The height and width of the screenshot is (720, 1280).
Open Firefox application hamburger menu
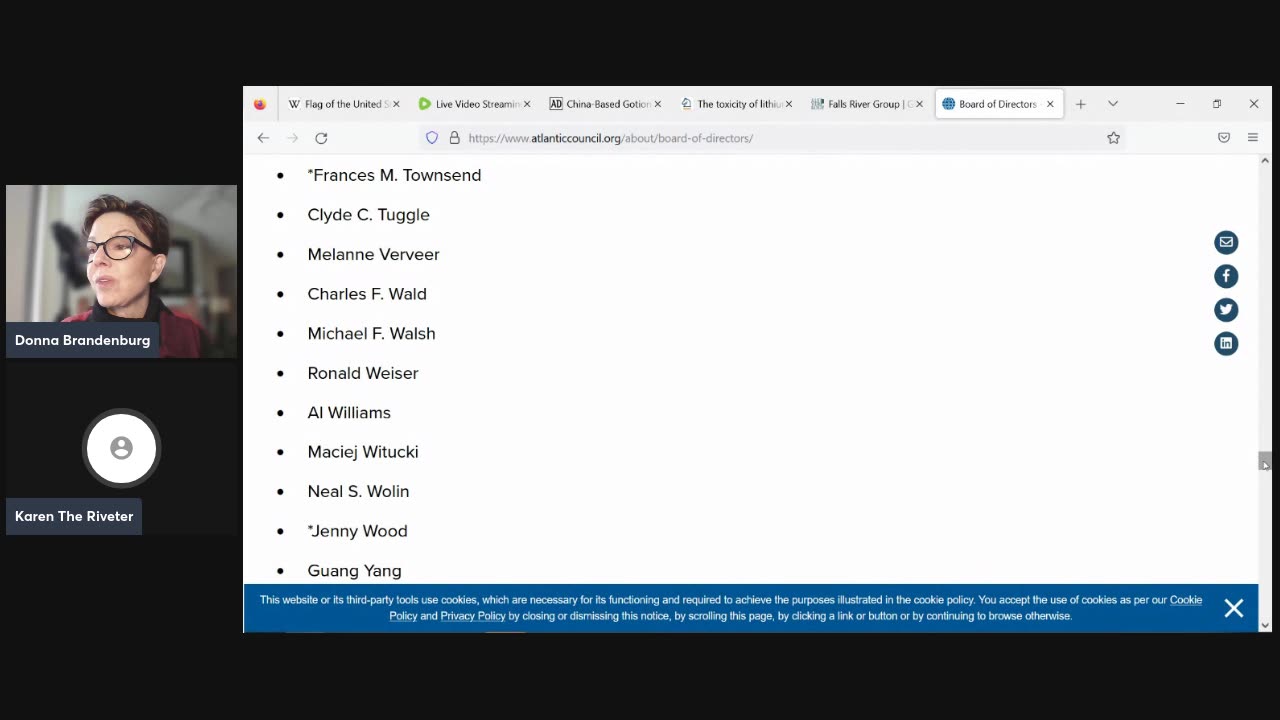(x=1252, y=138)
